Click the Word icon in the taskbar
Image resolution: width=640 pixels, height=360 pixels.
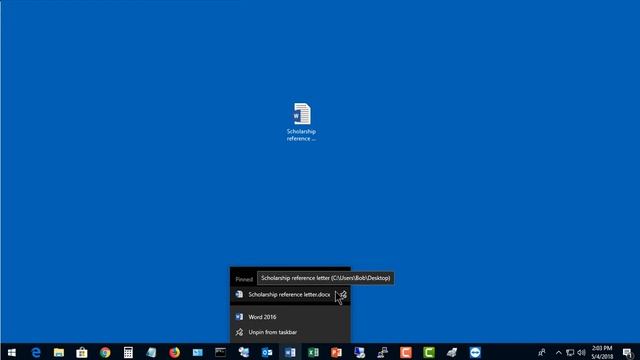(x=290, y=352)
